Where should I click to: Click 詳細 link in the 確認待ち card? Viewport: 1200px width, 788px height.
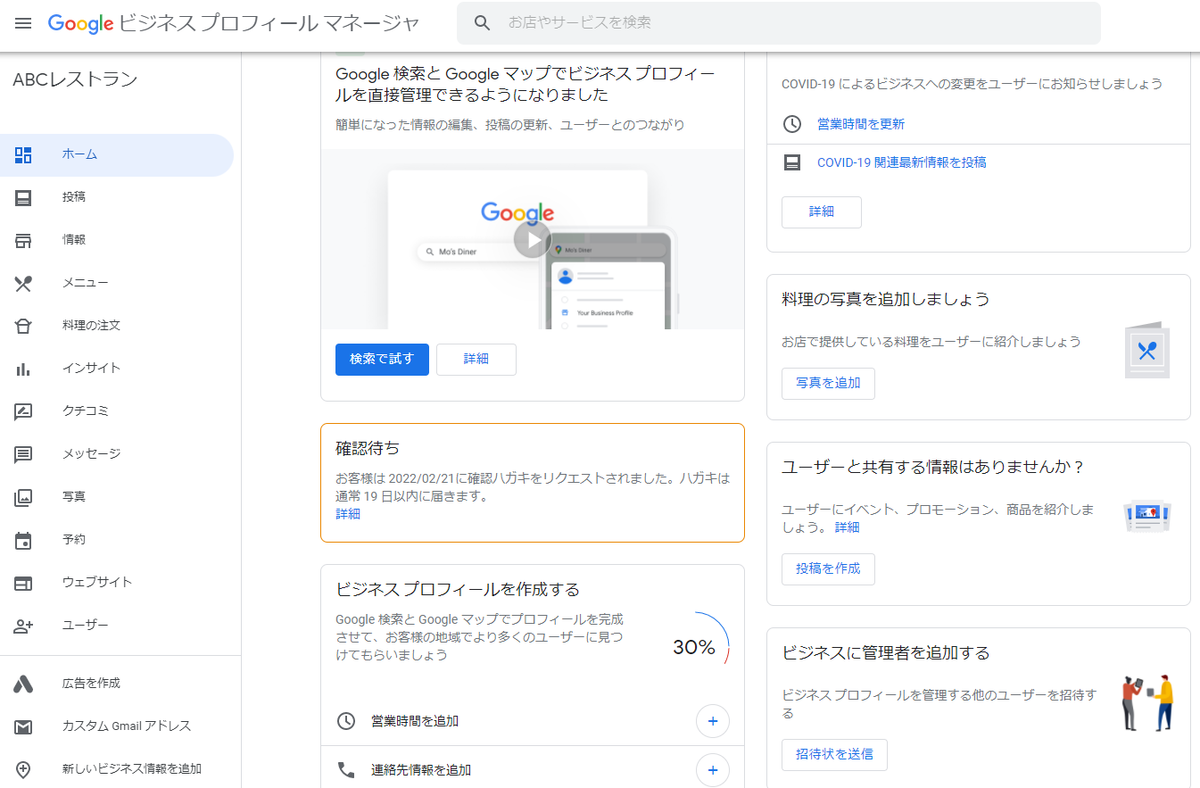348,514
